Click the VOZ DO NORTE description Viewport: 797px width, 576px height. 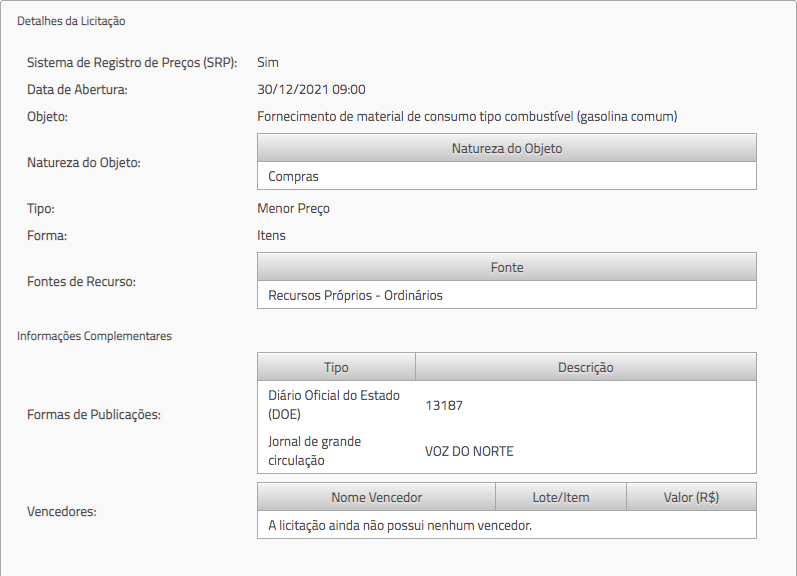coord(469,451)
